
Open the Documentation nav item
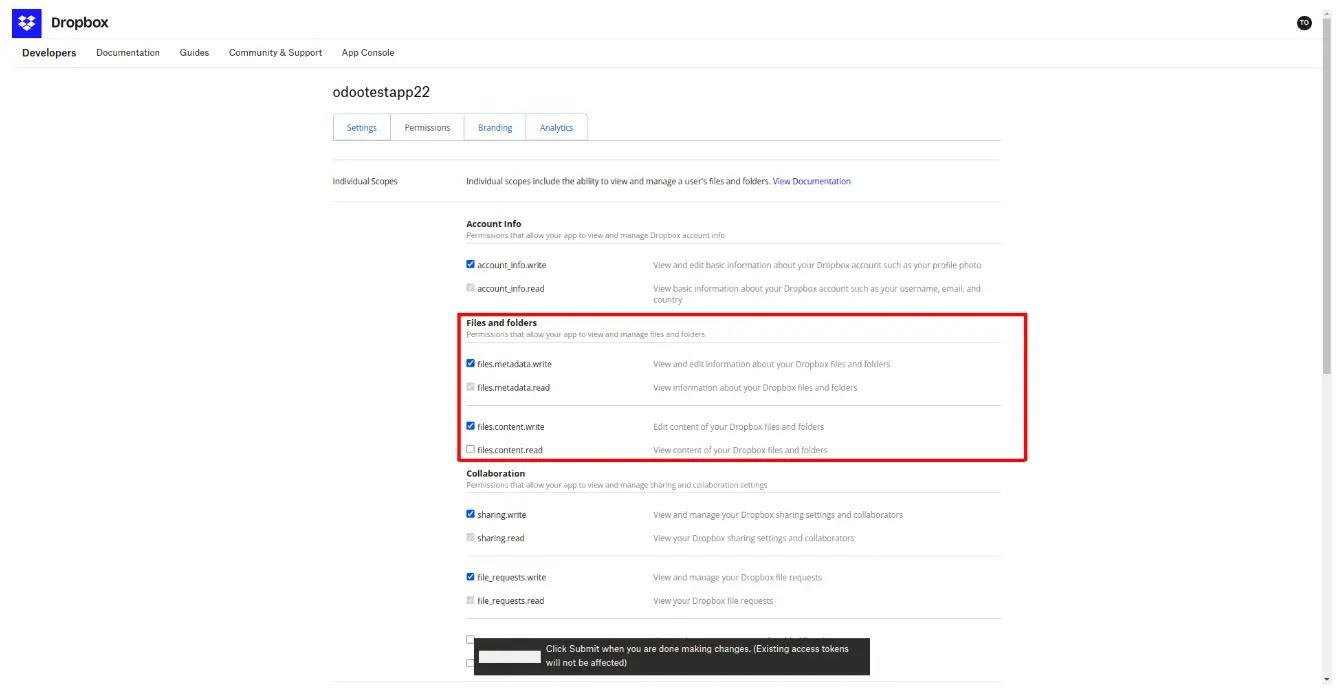click(127, 52)
